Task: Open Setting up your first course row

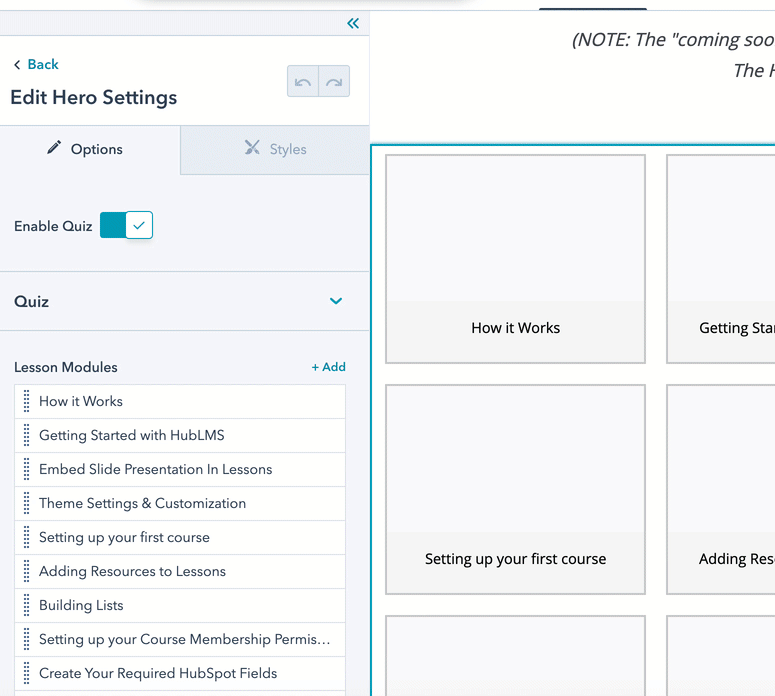Action: (x=180, y=537)
